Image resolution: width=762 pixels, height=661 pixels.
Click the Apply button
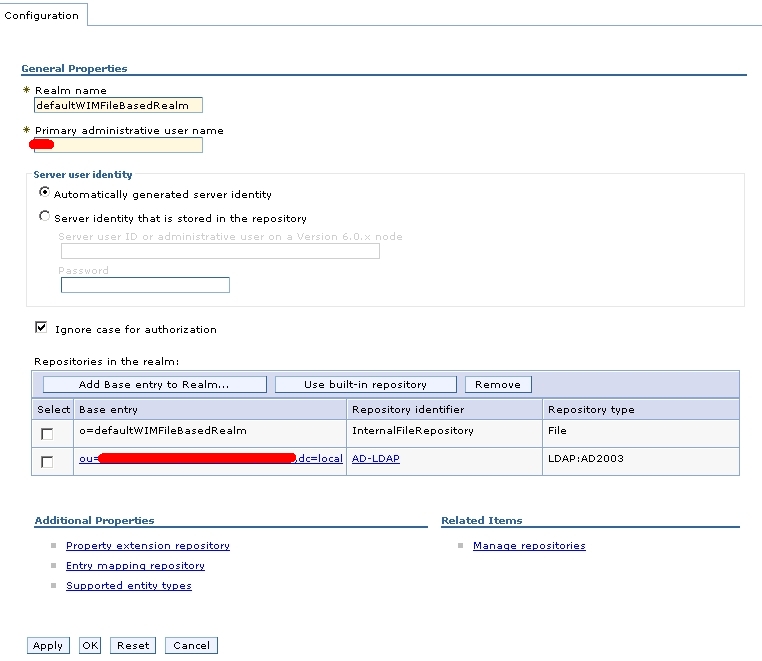coord(48,645)
